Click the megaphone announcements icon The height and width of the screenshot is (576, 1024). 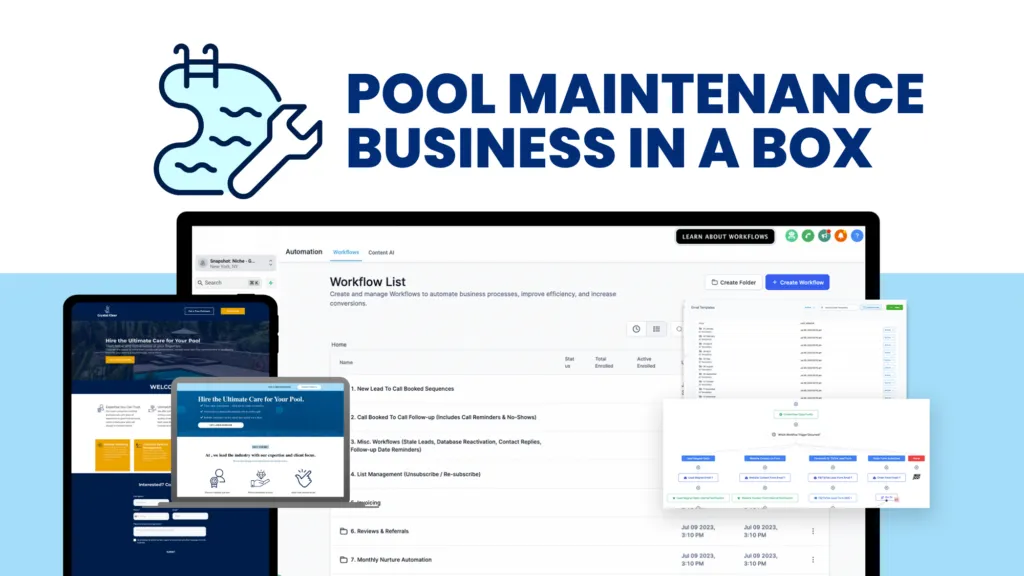[824, 236]
